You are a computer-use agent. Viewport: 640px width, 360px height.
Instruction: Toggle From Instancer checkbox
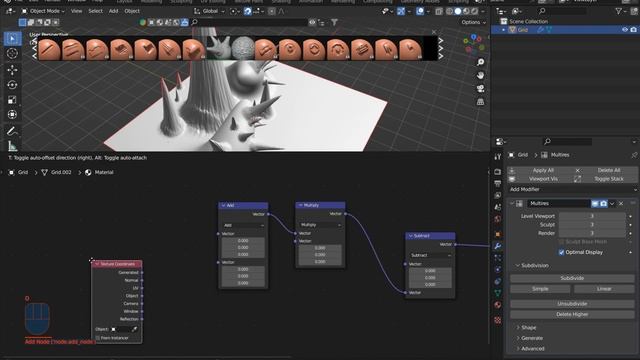98,338
